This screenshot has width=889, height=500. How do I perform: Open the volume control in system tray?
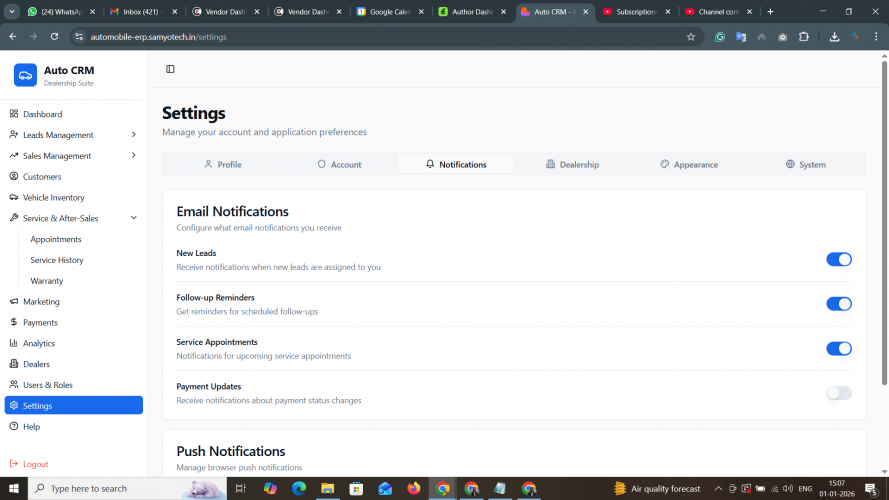point(788,488)
